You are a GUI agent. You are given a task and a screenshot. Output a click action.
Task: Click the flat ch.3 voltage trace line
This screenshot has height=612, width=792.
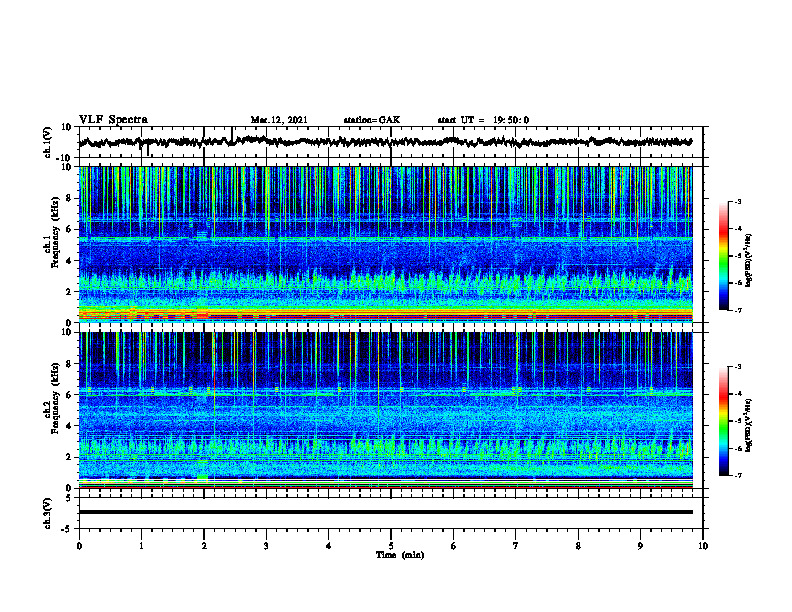[385, 512]
